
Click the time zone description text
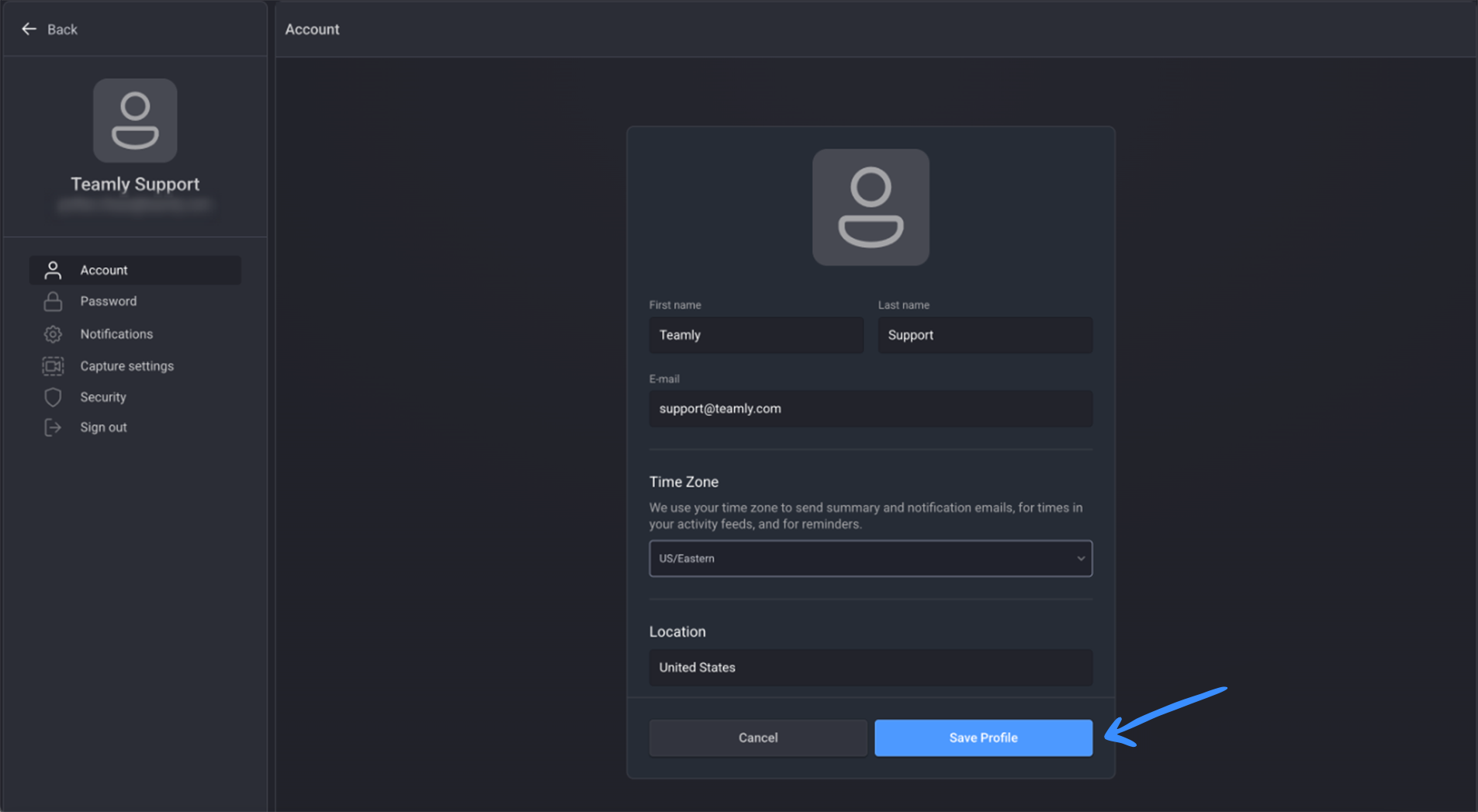866,516
